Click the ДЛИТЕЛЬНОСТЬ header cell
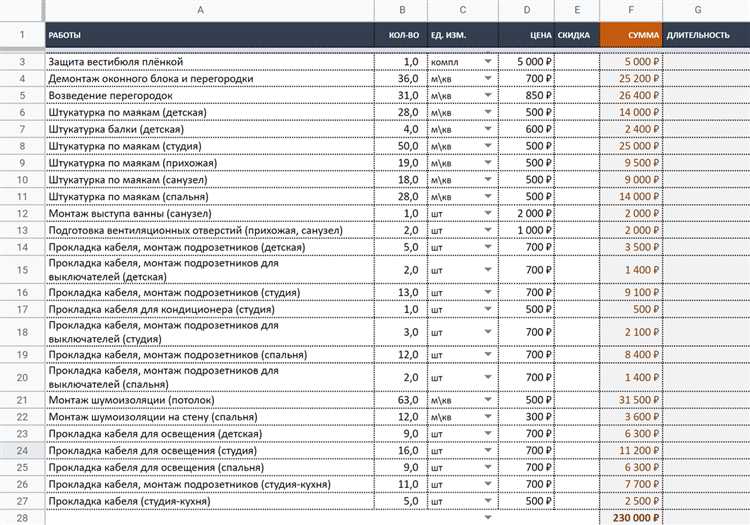The height and width of the screenshot is (525, 750). [x=697, y=35]
